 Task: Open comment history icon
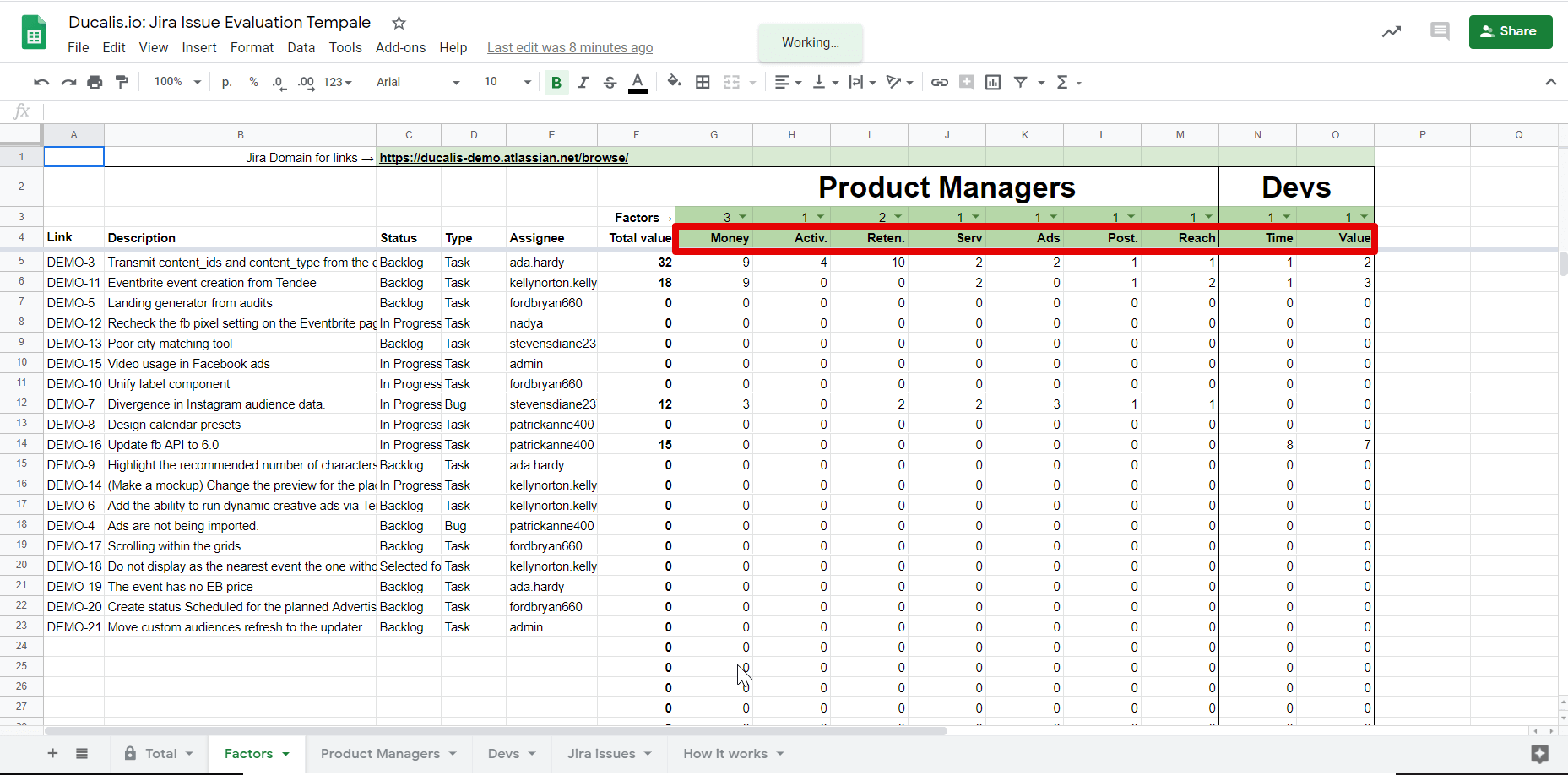pos(1440,32)
